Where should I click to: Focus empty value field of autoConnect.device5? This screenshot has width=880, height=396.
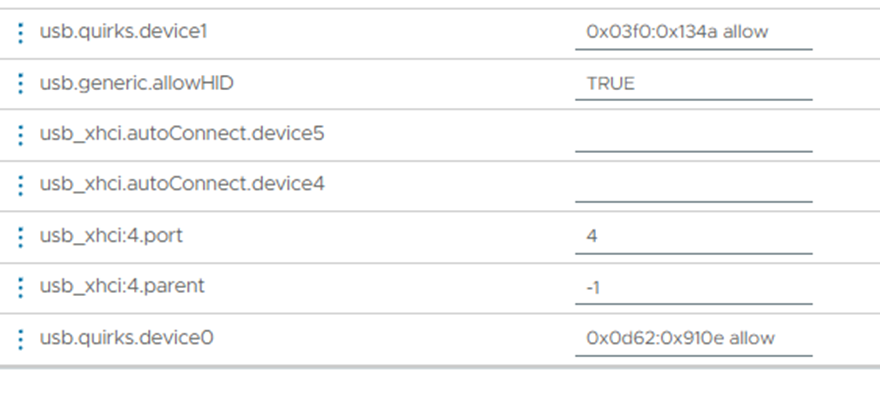pyautogui.click(x=694, y=135)
